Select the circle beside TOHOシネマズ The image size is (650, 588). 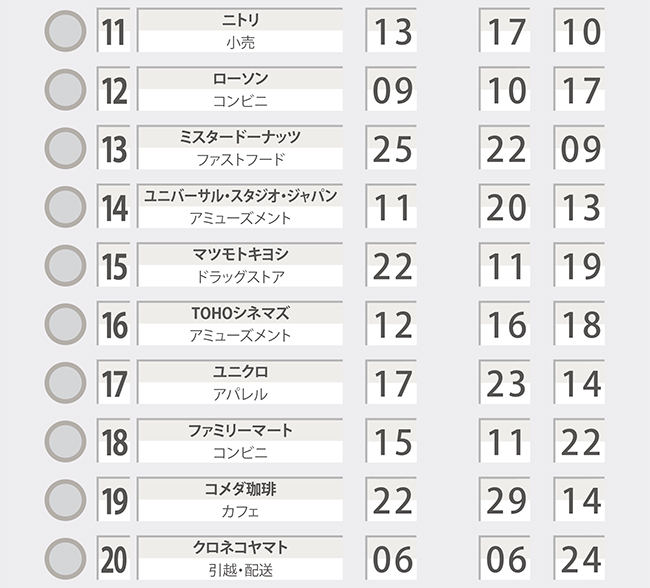tap(65, 324)
